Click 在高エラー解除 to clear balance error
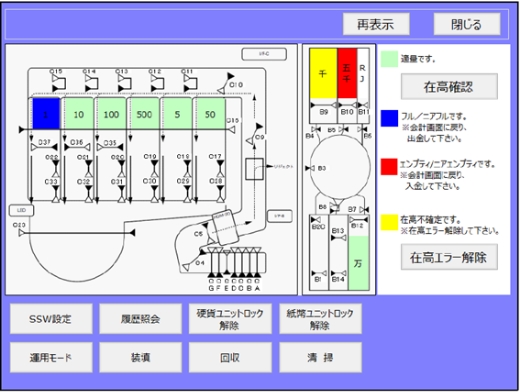The image size is (520, 392). coord(449,257)
